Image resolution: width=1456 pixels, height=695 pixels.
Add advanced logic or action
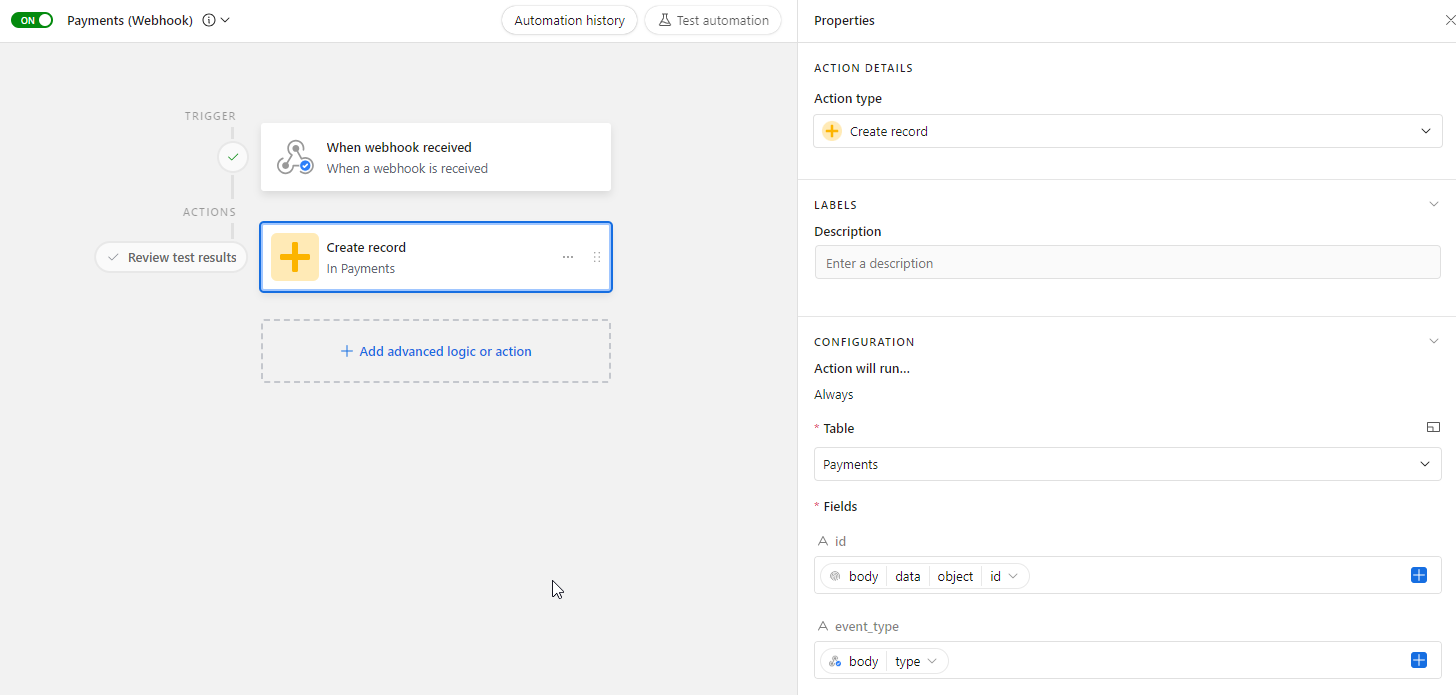point(436,351)
